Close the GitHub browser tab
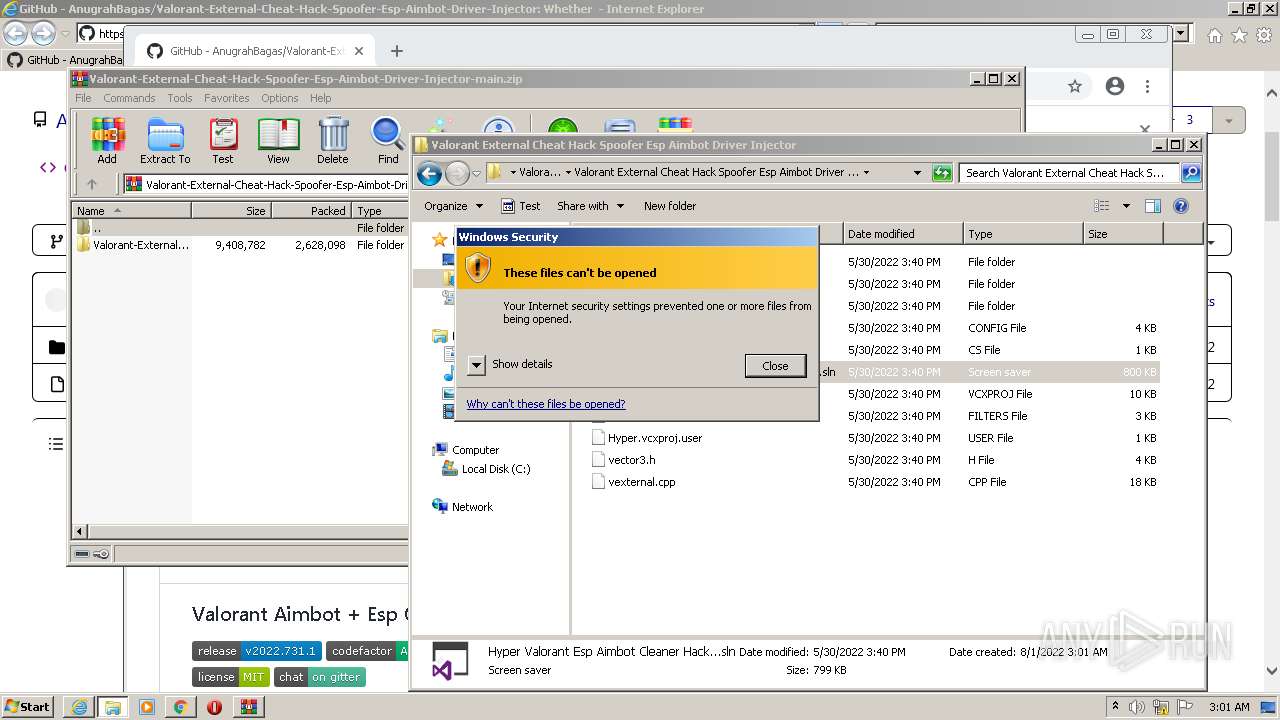1280x720 pixels. point(359,51)
